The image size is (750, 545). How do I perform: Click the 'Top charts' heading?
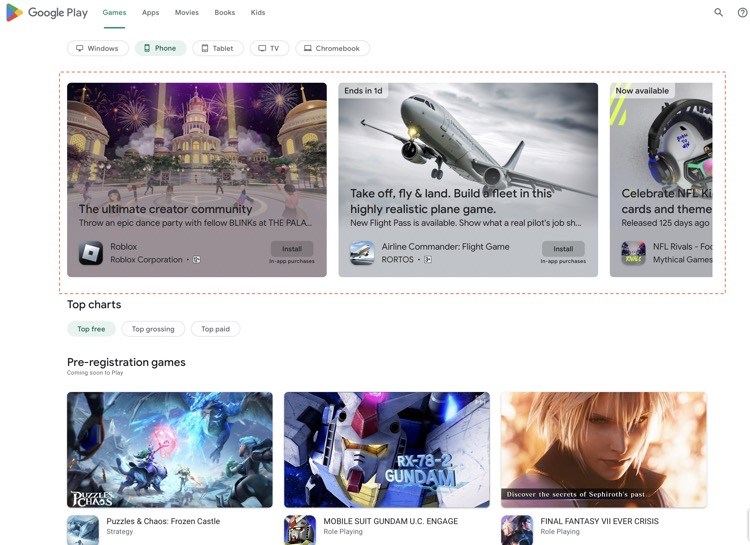coord(94,305)
